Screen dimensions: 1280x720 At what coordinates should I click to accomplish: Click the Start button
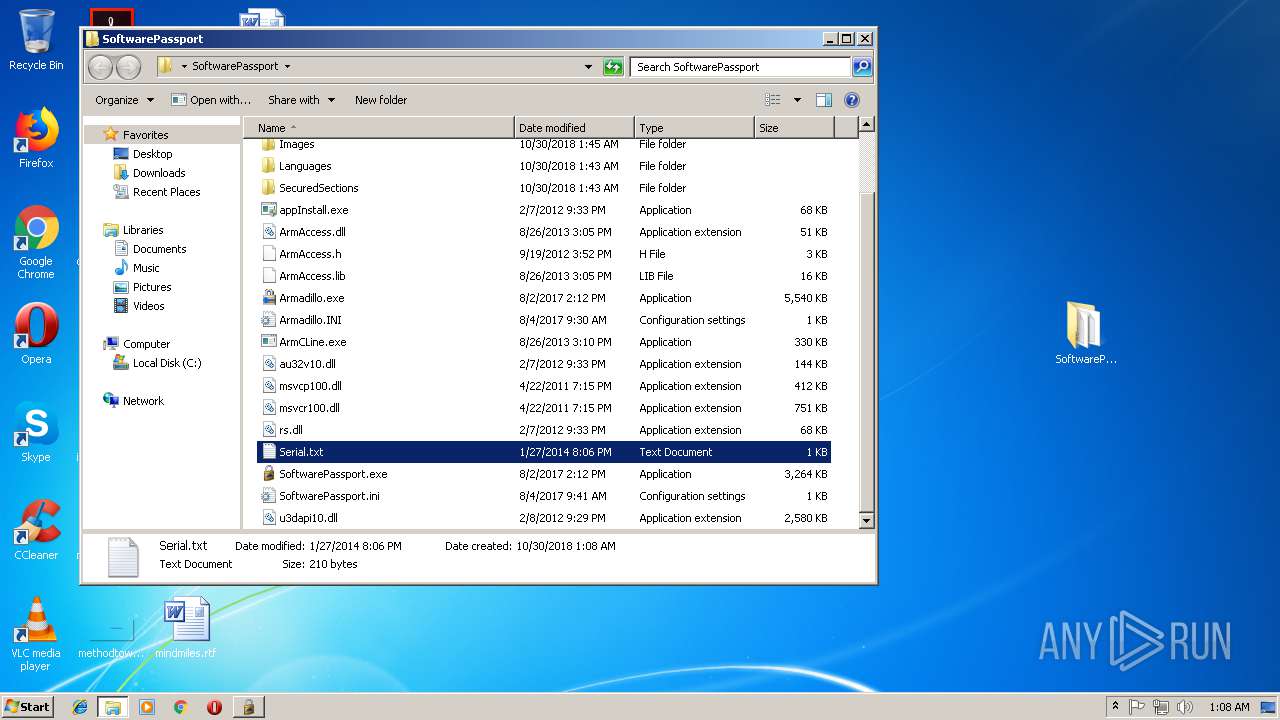pyautogui.click(x=27, y=707)
